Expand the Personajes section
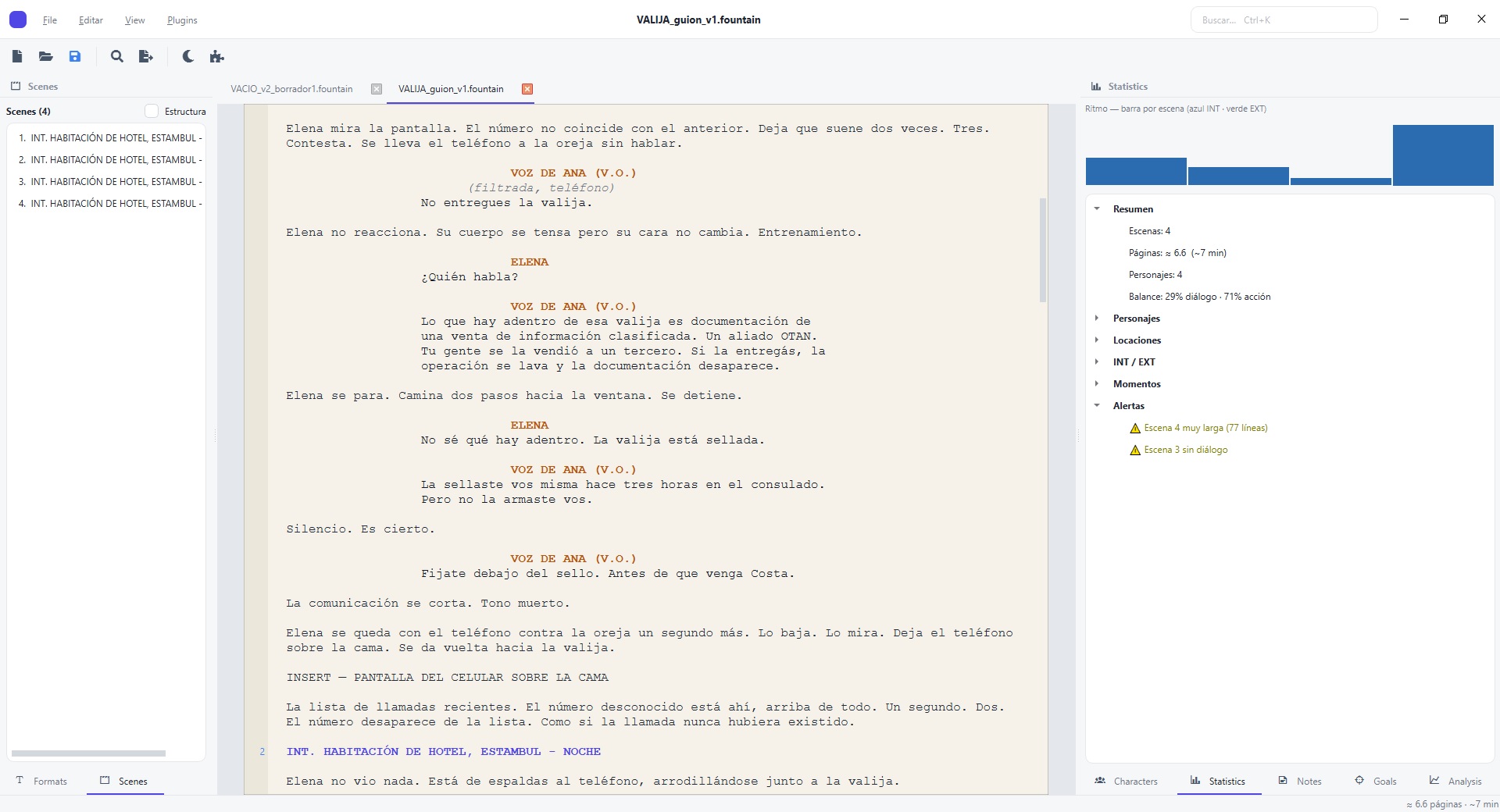 [1097, 319]
